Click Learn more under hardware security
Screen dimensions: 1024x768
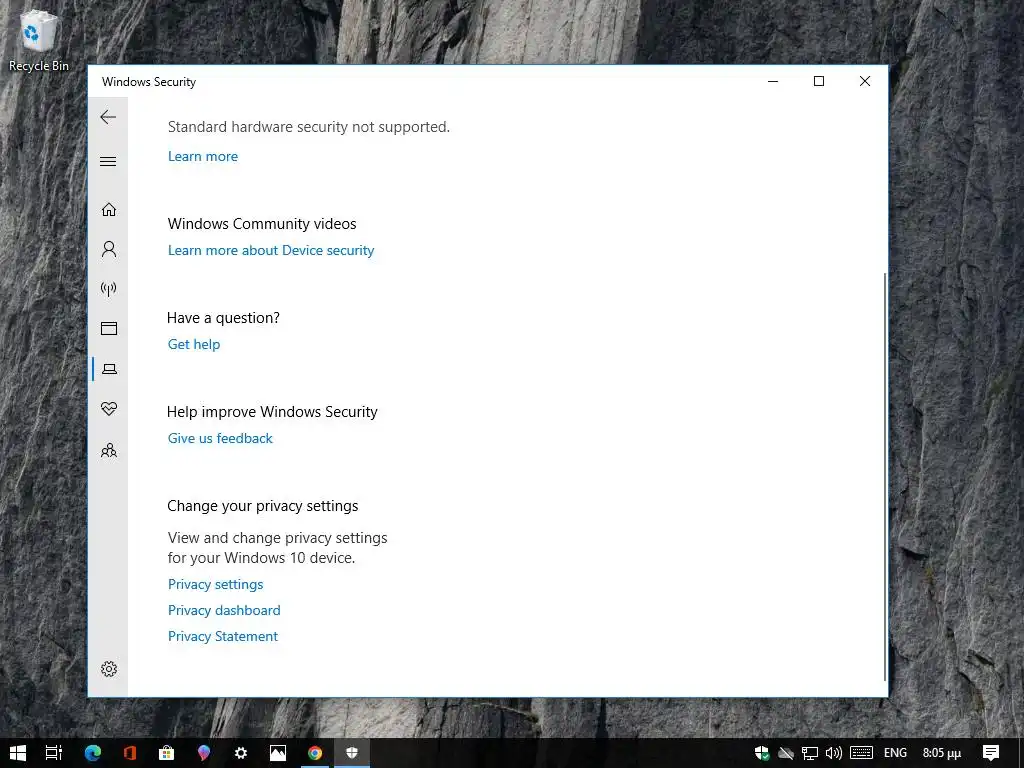[202, 156]
